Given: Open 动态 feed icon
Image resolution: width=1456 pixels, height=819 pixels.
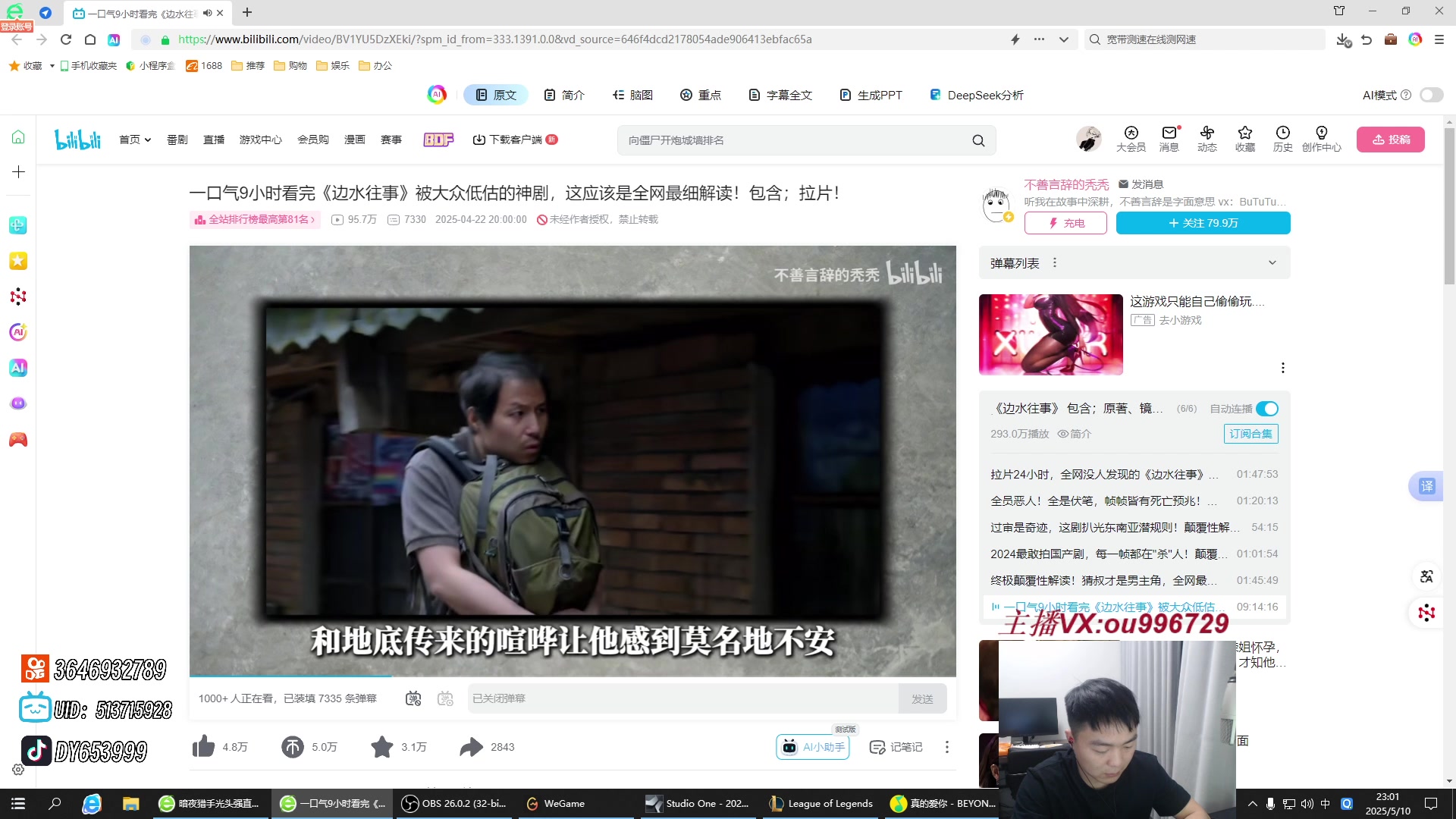Looking at the screenshot, I should [1207, 139].
